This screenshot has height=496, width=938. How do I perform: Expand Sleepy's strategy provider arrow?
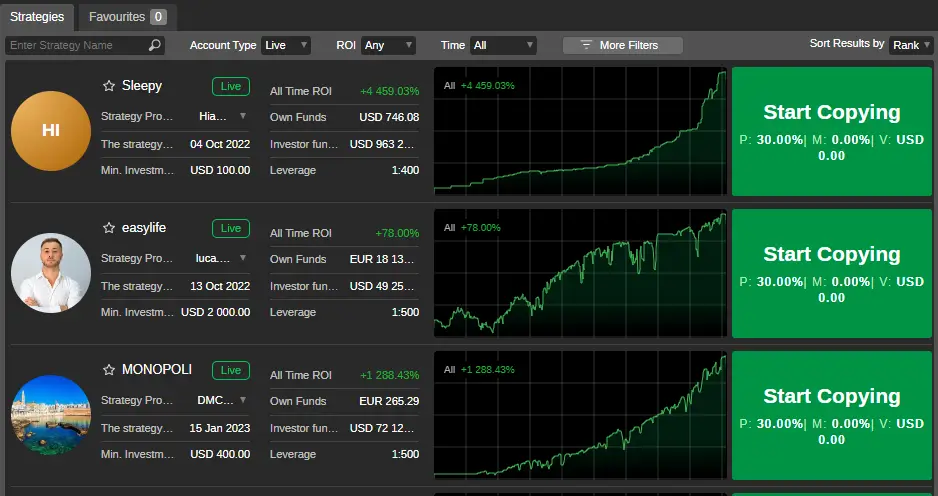pos(243,115)
